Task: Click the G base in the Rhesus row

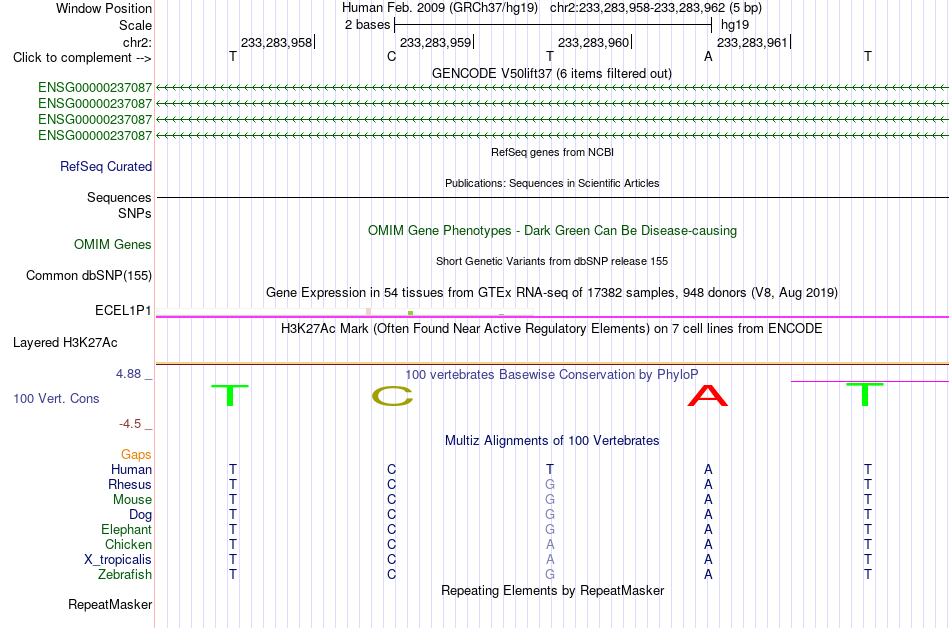Action: click(x=550, y=484)
